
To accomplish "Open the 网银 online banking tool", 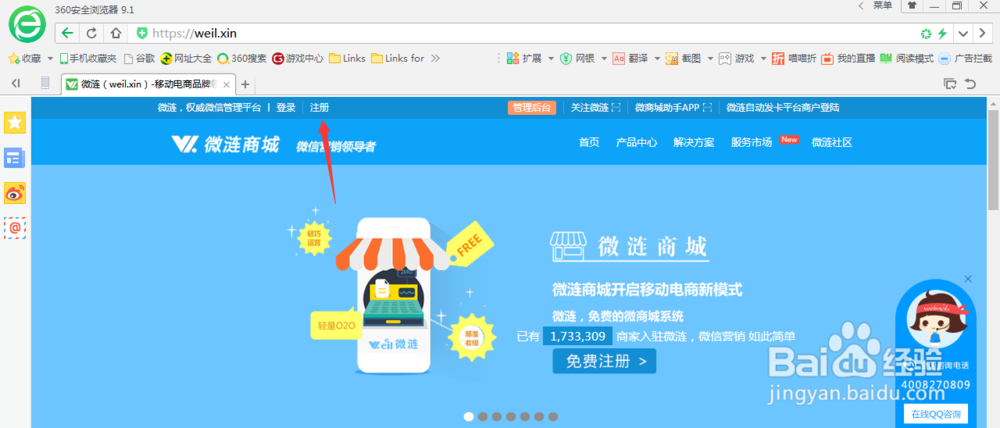I will tap(577, 59).
